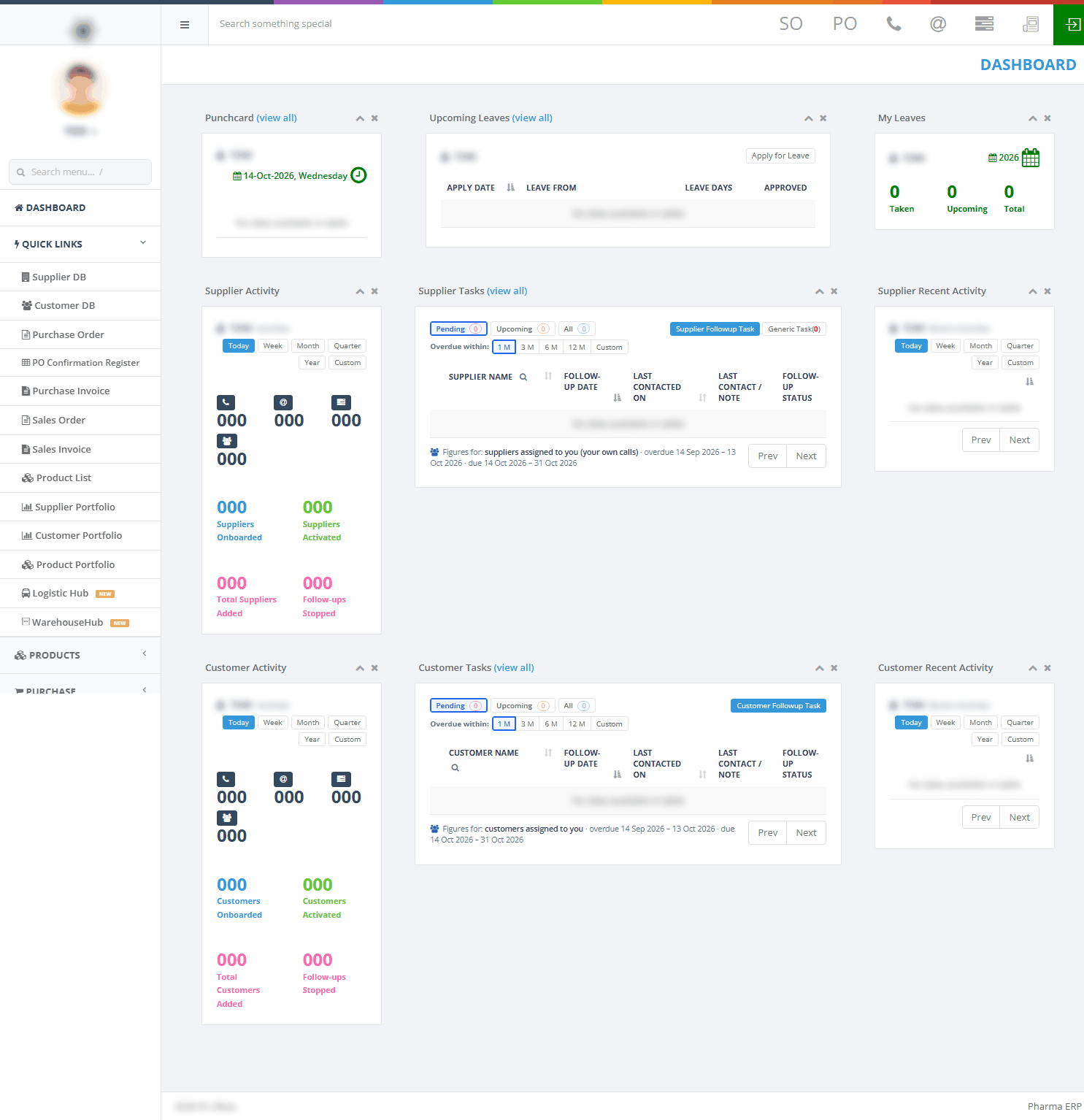Screen dimensions: 1084x1120
Task: Collapse the Upcoming Leaves widget chevron
Action: 809,118
